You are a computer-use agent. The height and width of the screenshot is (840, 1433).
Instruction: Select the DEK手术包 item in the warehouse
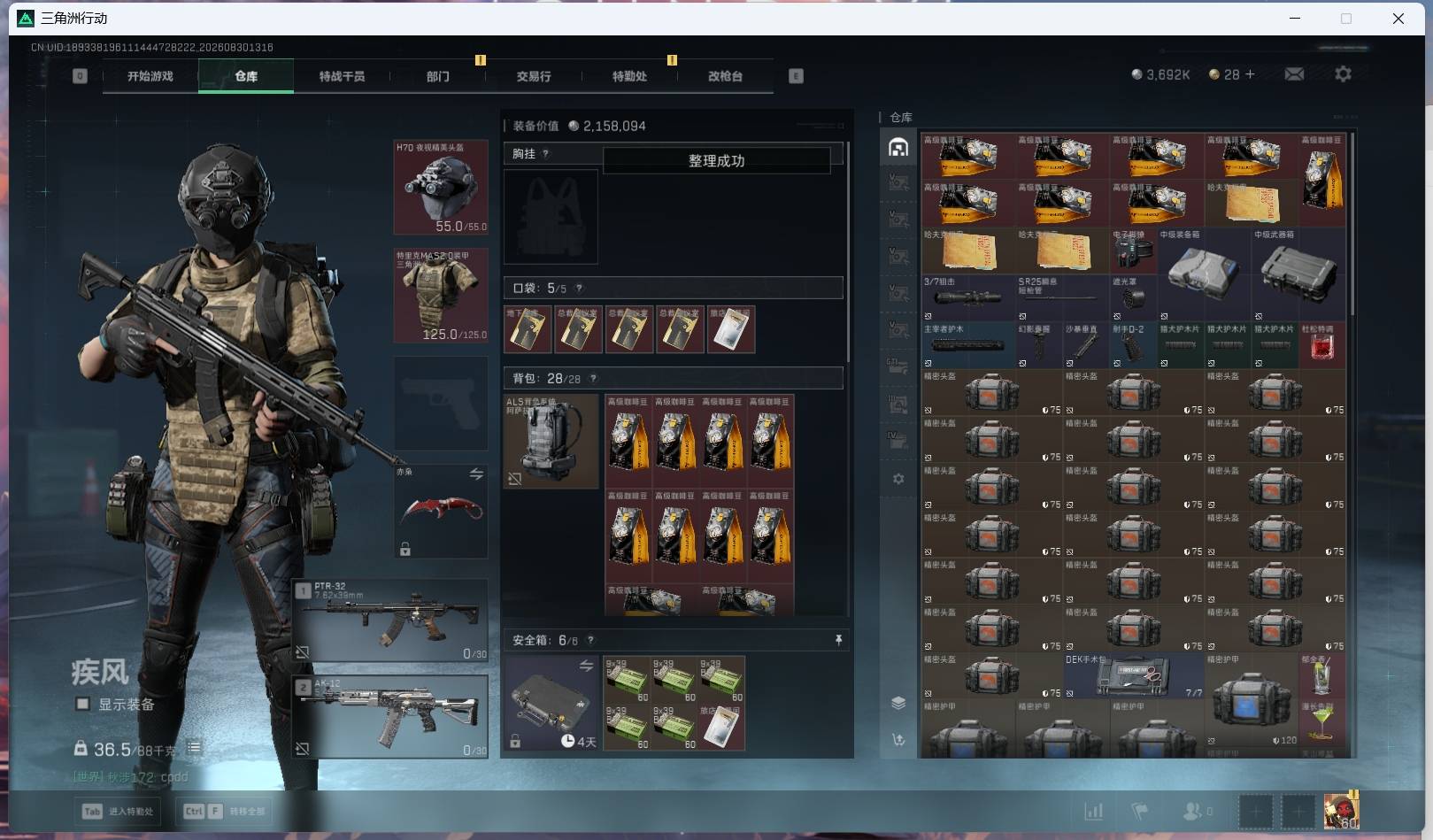(1134, 675)
